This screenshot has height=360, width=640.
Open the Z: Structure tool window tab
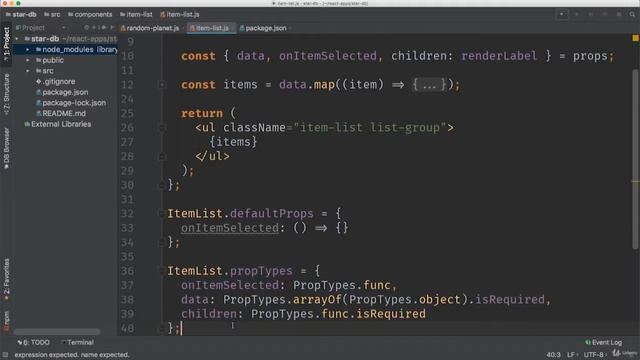tap(6, 94)
